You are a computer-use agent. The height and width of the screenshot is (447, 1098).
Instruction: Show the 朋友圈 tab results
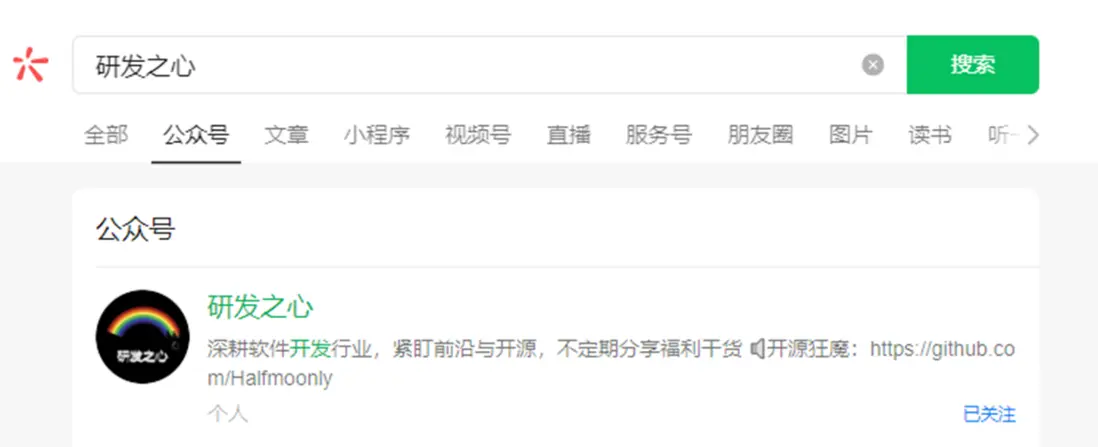click(760, 135)
